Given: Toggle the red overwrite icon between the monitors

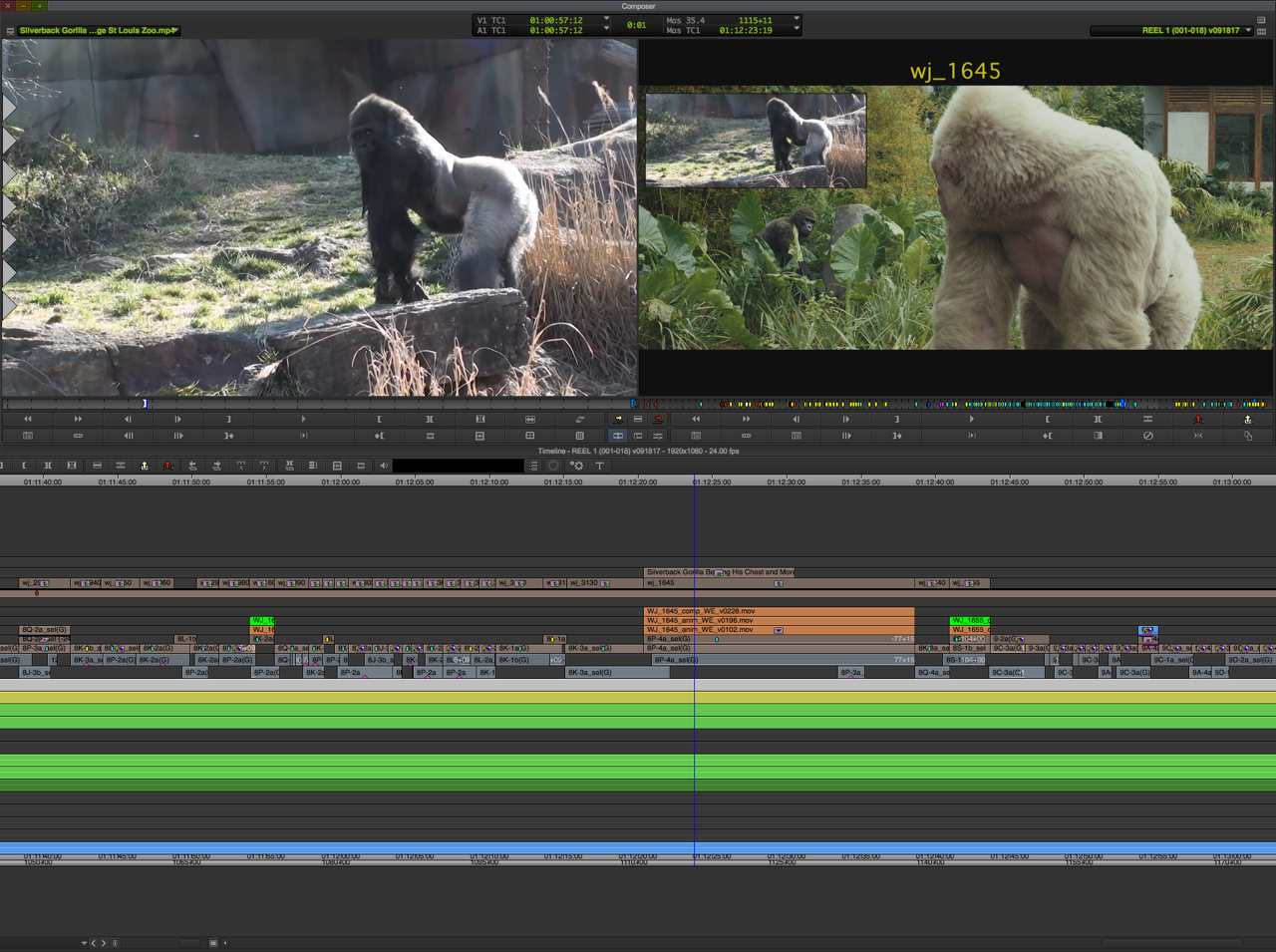Looking at the screenshot, I should [x=658, y=420].
